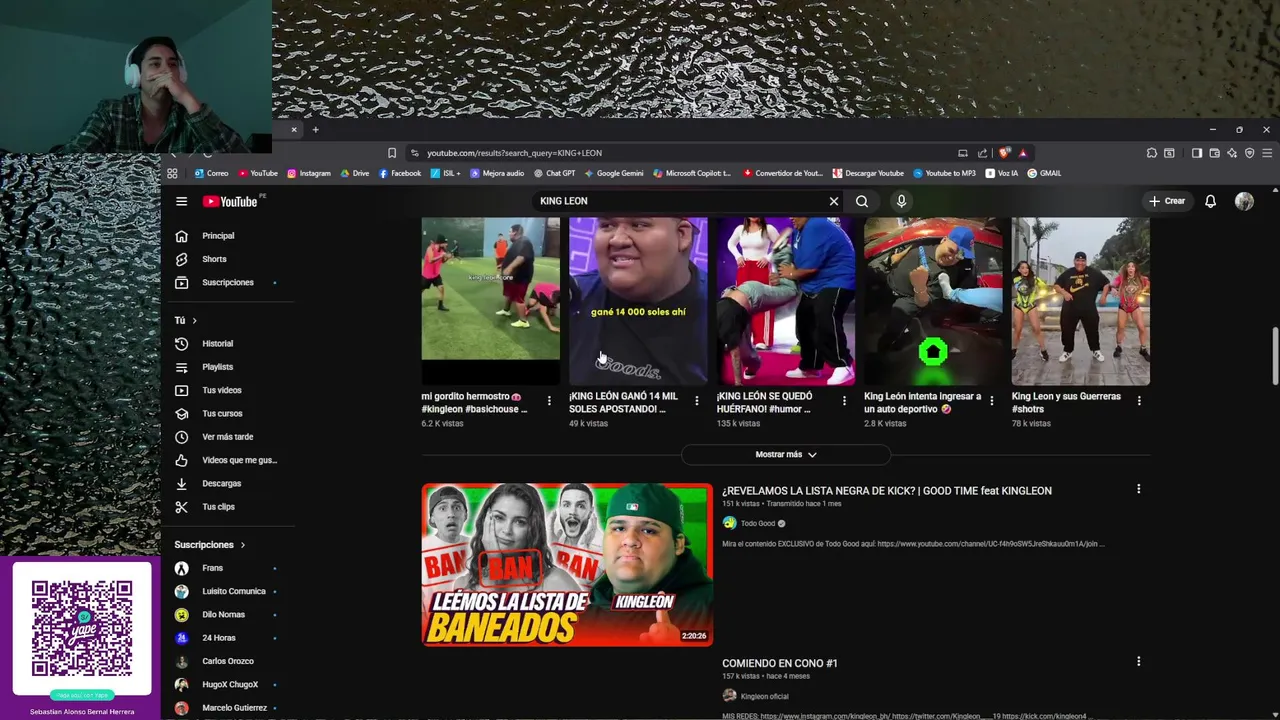Click the browser address bar URL
The image size is (1280, 720).
514,153
